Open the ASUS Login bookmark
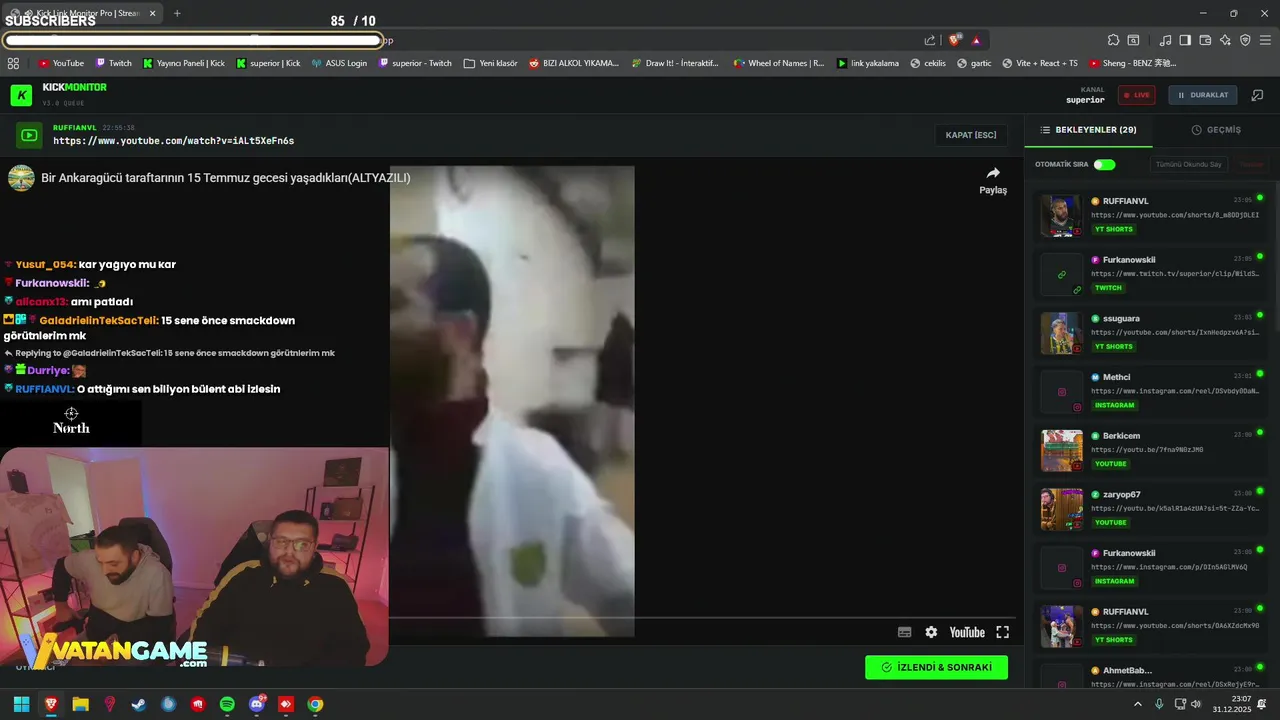This screenshot has height=720, width=1280. tap(339, 63)
